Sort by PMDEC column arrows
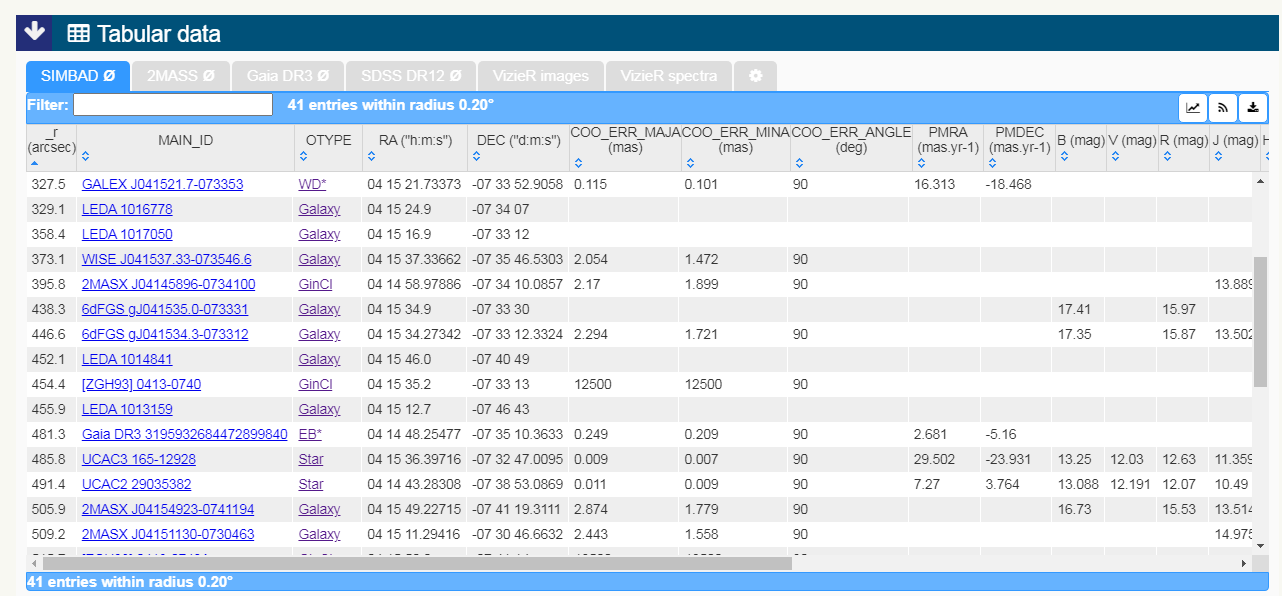 (x=991, y=162)
